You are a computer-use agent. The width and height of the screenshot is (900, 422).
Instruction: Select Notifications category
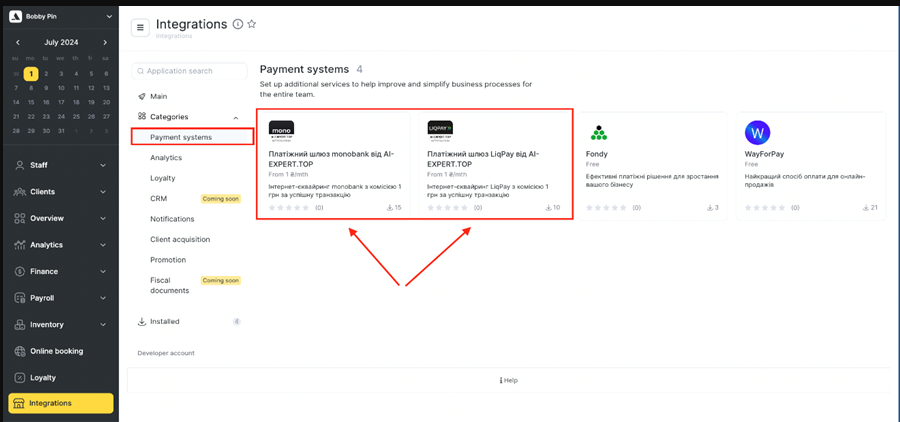tap(172, 219)
